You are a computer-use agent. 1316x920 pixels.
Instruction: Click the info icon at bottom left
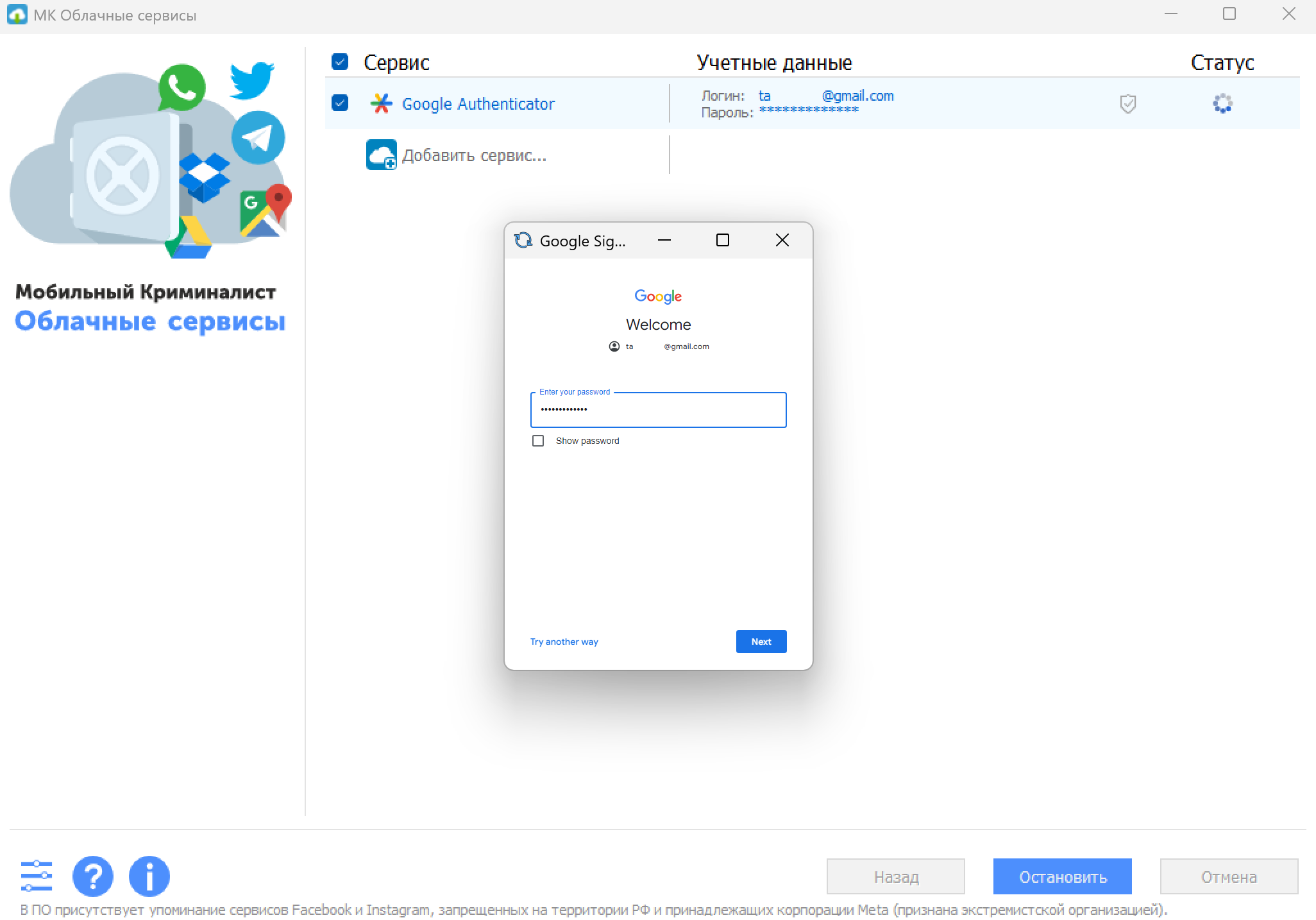tap(149, 876)
